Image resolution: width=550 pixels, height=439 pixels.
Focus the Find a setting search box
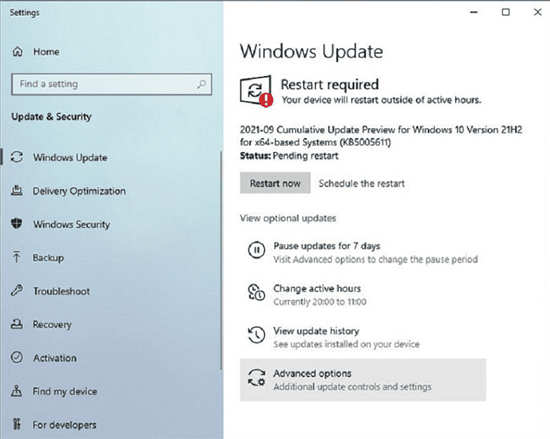click(x=112, y=84)
